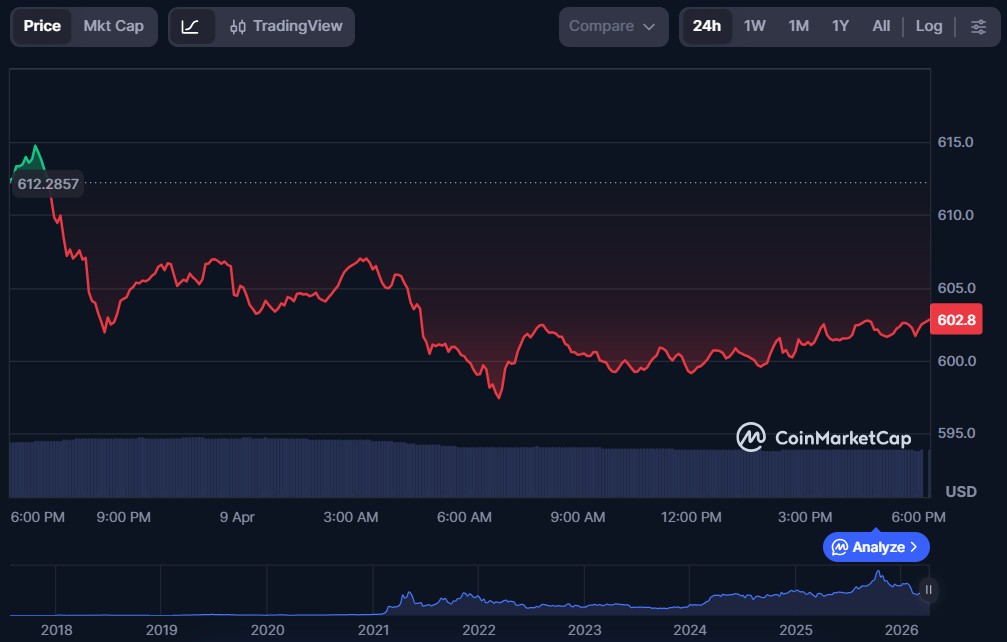Screen dimensions: 1007x642
Task: Show the 1M time range
Action: point(798,27)
